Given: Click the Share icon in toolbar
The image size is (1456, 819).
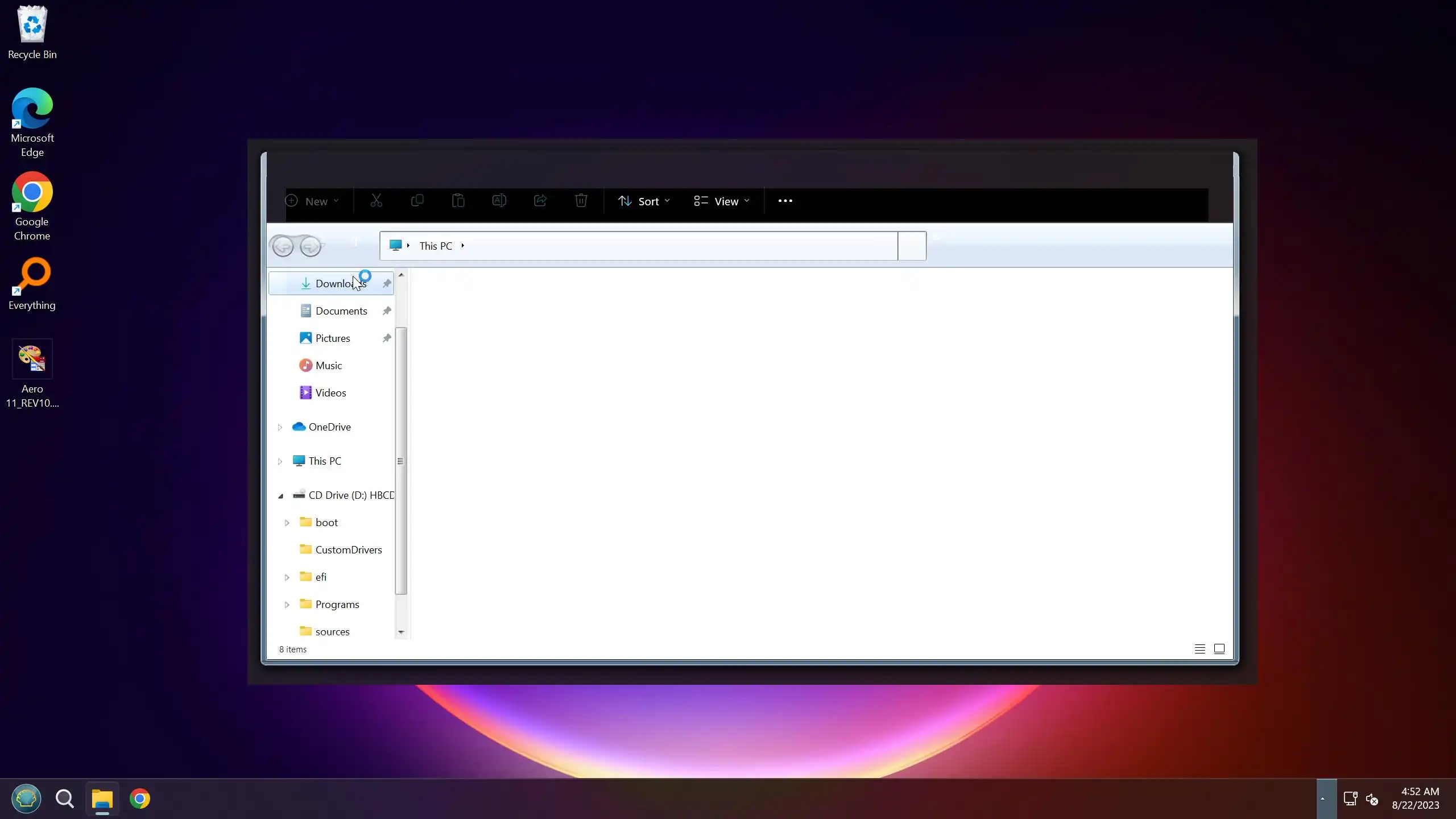Looking at the screenshot, I should click(x=540, y=201).
